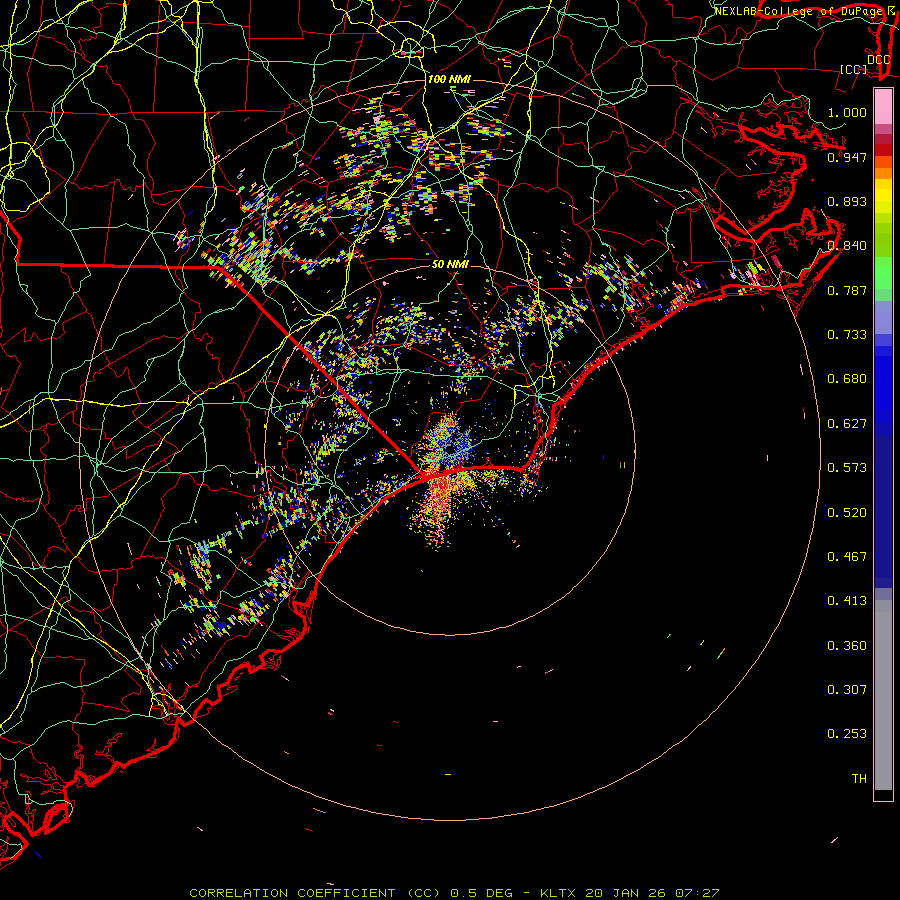Viewport: 900px width, 900px height.
Task: Select the 0.733 scale value
Action: tap(847, 334)
